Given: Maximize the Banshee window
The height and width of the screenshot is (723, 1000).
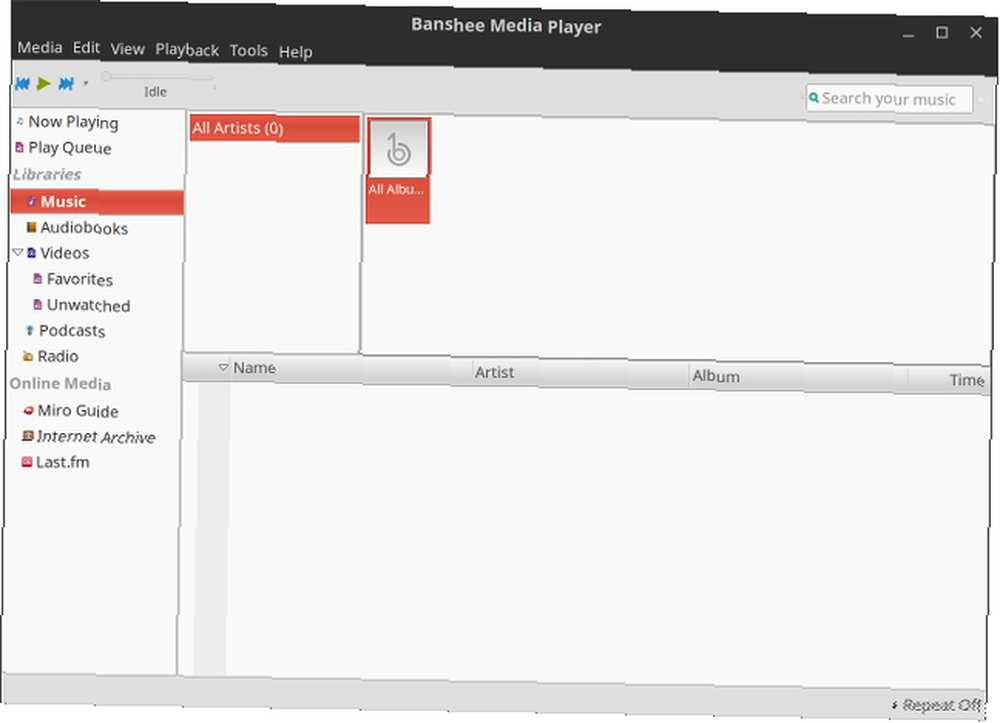Looking at the screenshot, I should (x=942, y=33).
